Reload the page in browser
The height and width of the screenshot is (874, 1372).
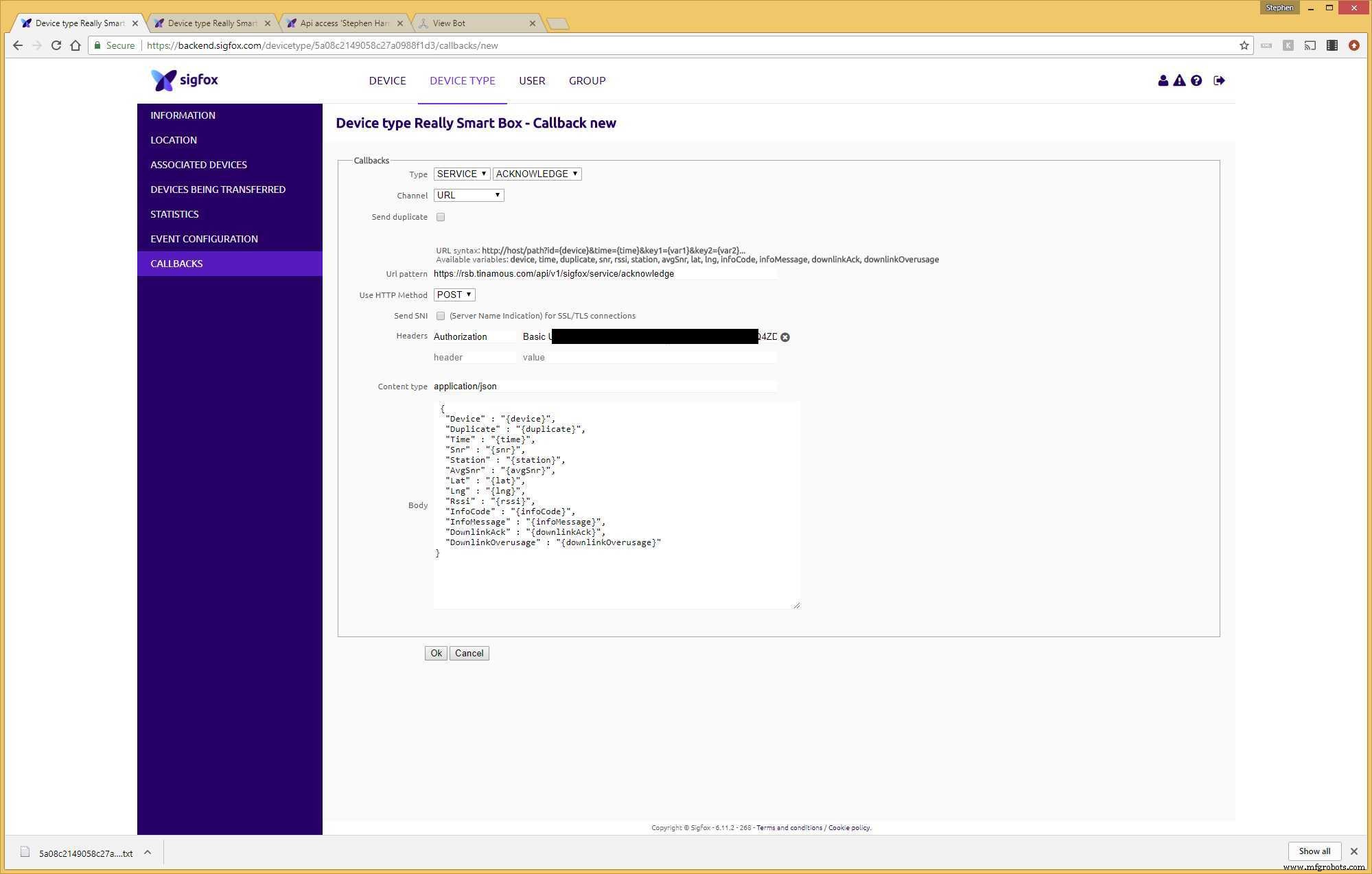[x=56, y=45]
